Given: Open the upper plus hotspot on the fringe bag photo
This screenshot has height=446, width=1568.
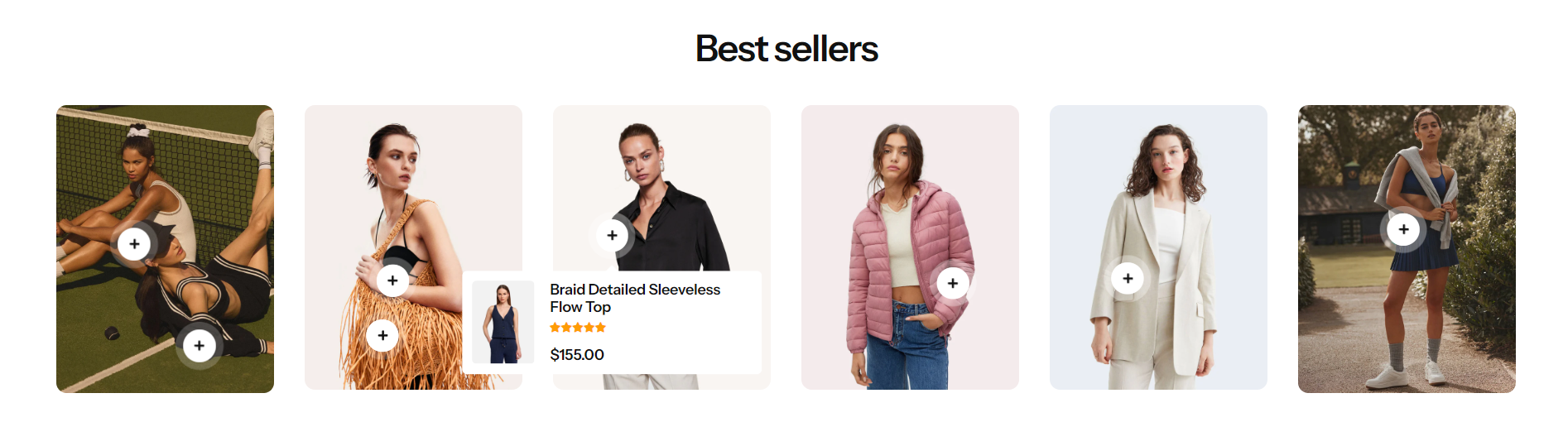Looking at the screenshot, I should pos(392,281).
